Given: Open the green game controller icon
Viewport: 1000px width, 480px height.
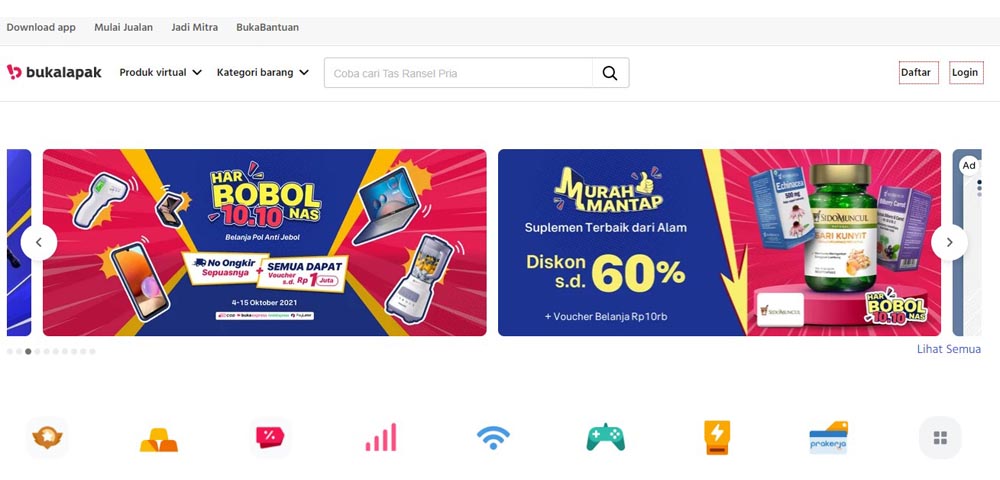Looking at the screenshot, I should pyautogui.click(x=605, y=438).
